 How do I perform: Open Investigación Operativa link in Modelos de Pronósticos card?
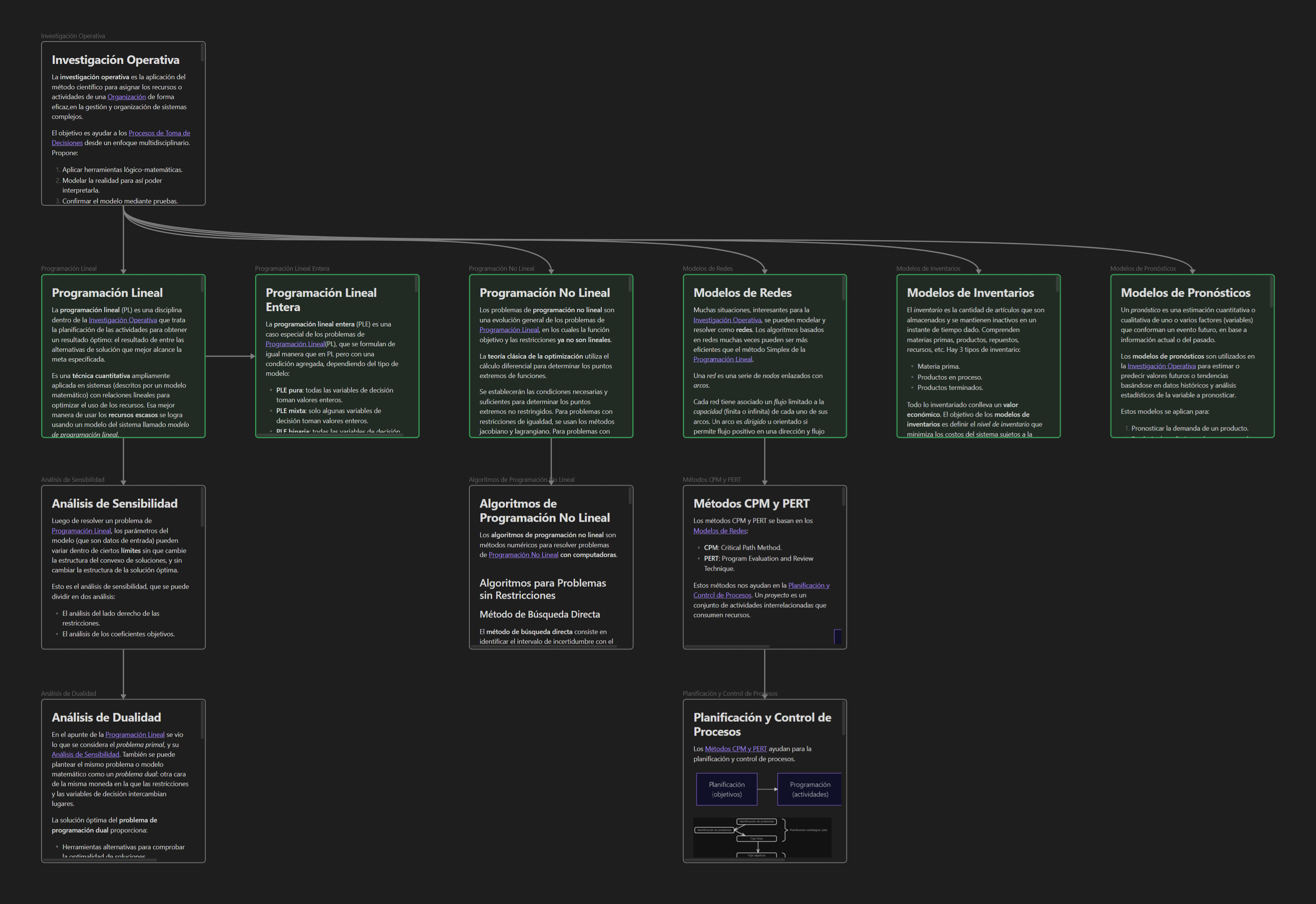1161,366
